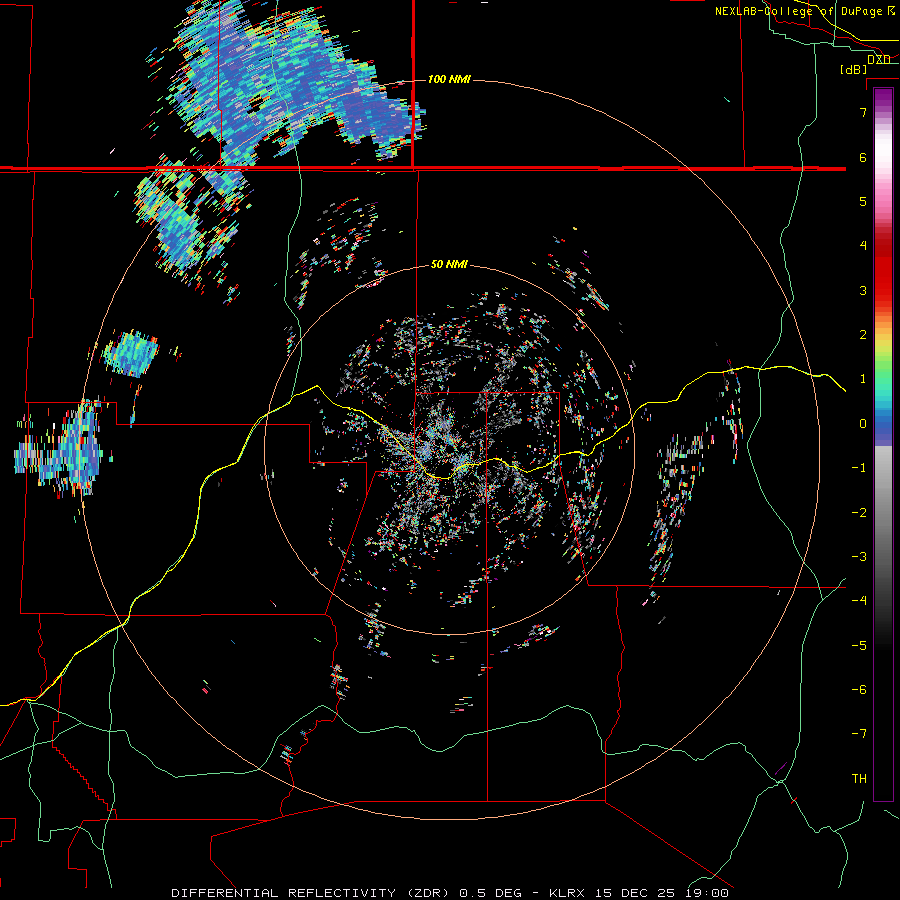Viewport: 900px width, 900px height.
Task: Click the "-4" value on the color scale
Action: coord(859,601)
